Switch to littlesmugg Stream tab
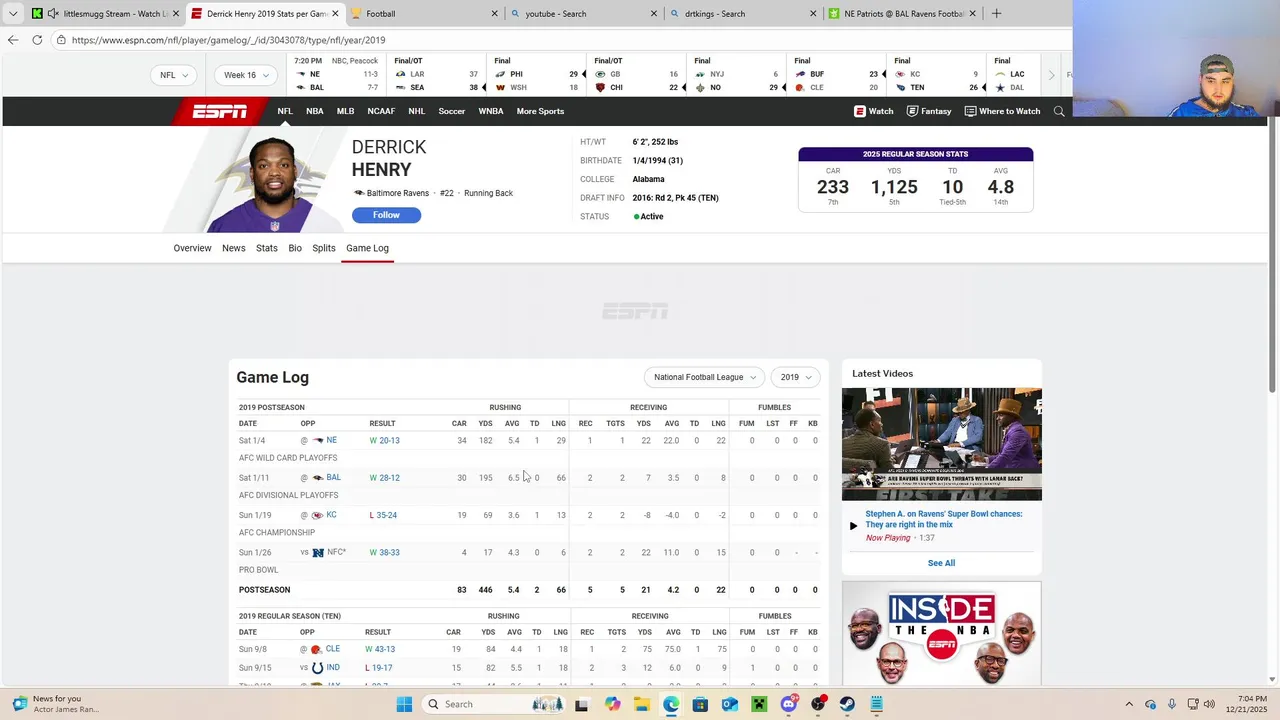Screen dimensions: 1280x720 (104, 14)
